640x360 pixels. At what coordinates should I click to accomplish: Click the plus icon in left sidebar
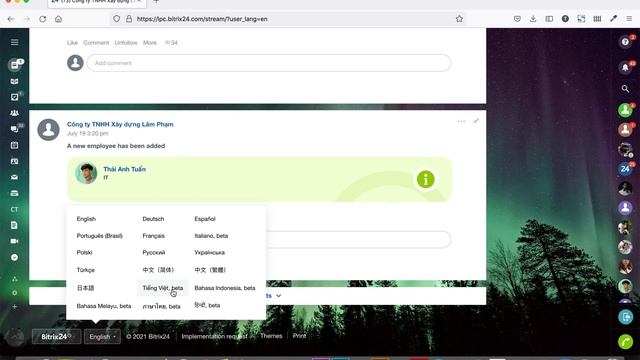click(15, 307)
